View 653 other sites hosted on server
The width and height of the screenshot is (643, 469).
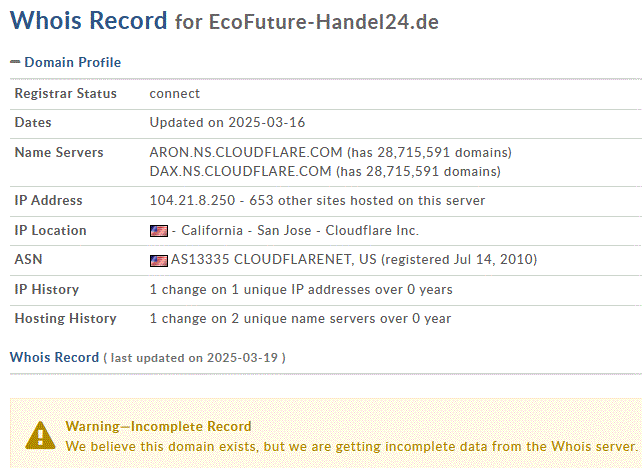(367, 200)
